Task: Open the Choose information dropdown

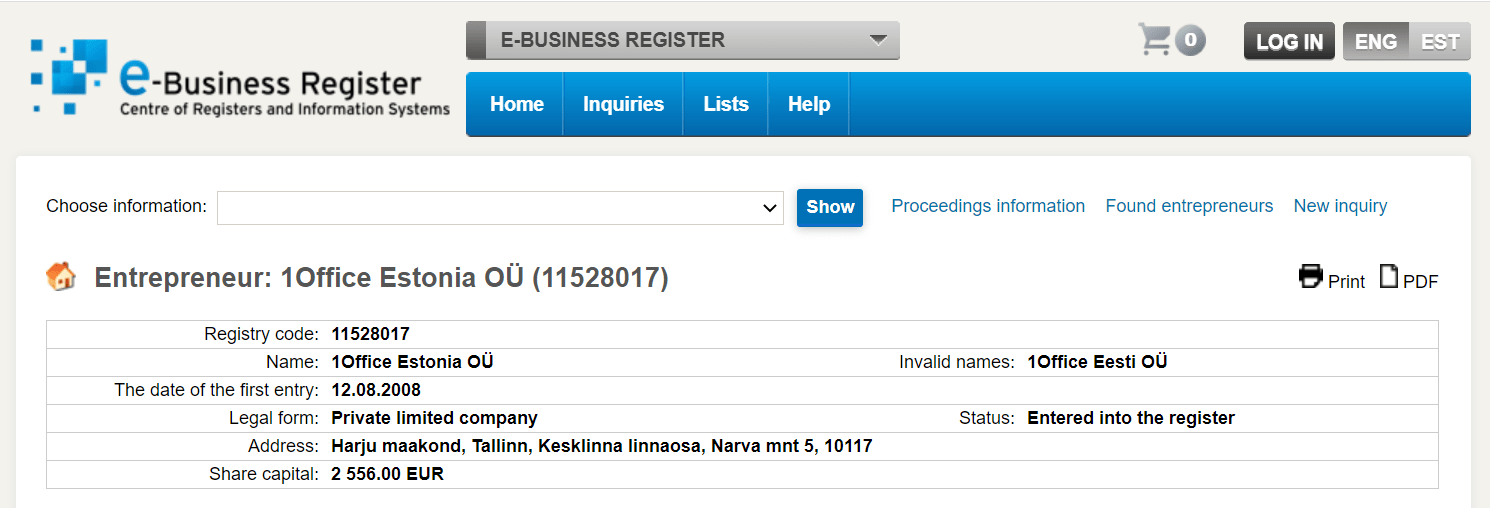Action: pyautogui.click(x=500, y=208)
